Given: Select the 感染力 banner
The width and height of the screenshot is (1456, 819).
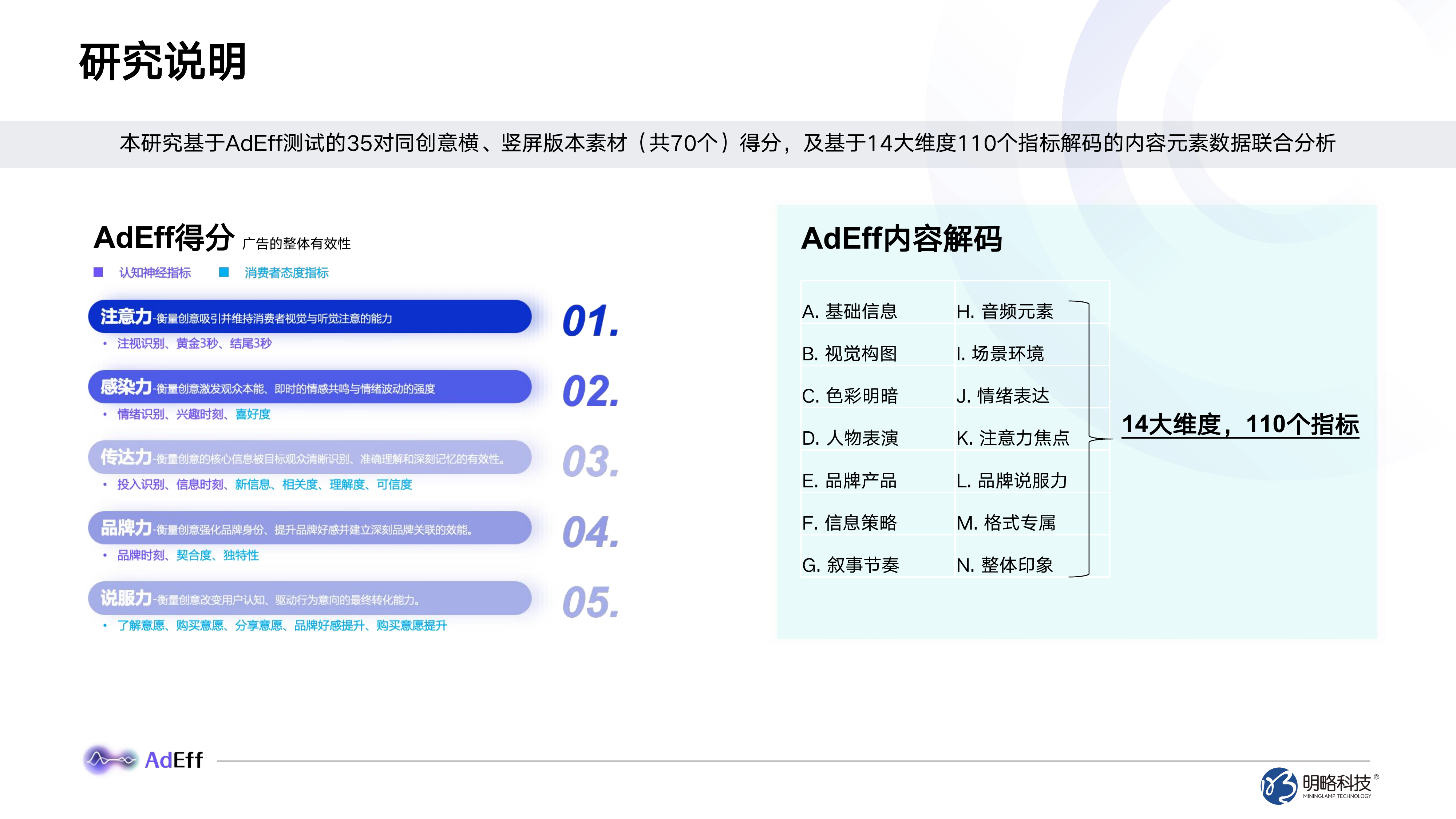Looking at the screenshot, I should coord(310,387).
